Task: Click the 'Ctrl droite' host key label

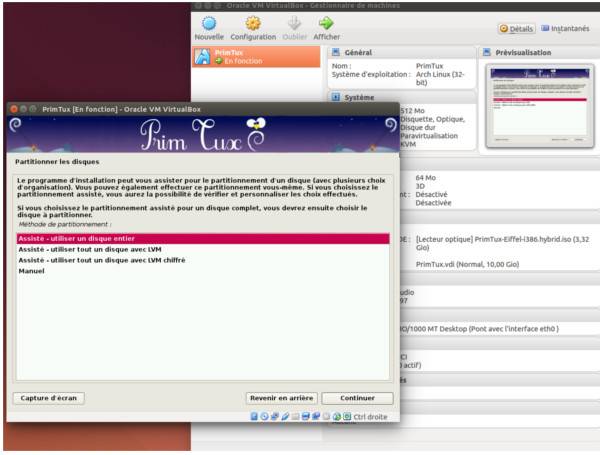Action: point(370,417)
